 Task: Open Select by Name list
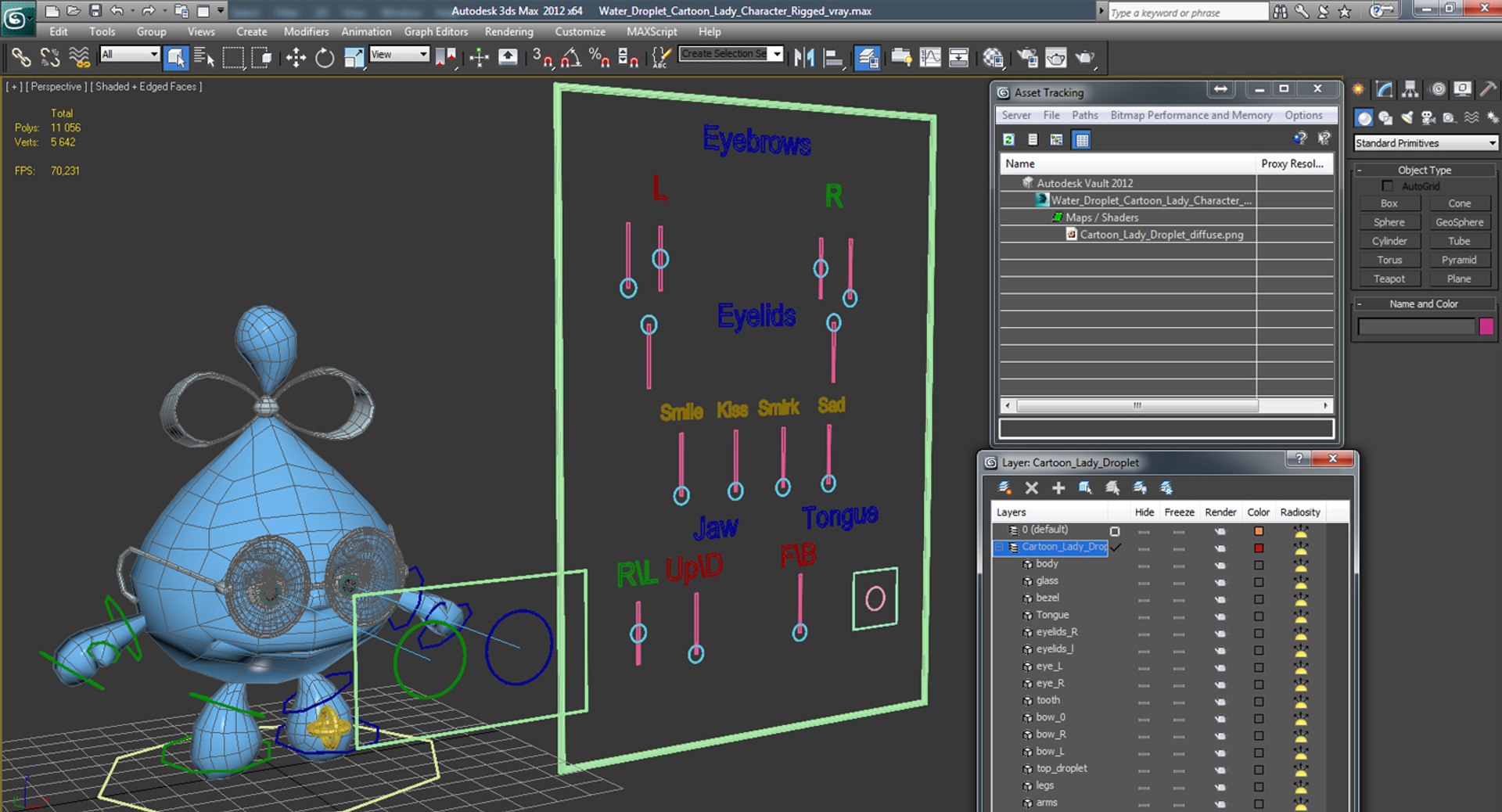203,57
